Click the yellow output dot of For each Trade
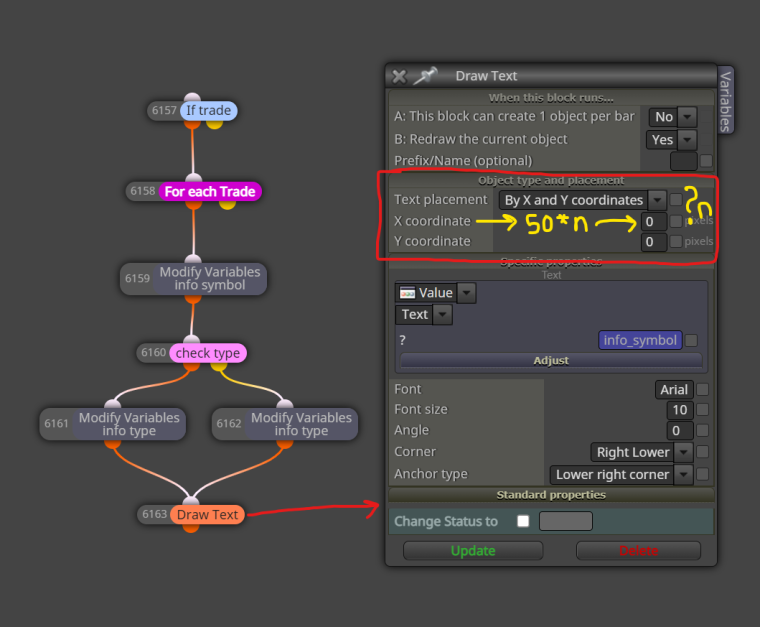This screenshot has height=627, width=760. click(x=227, y=204)
